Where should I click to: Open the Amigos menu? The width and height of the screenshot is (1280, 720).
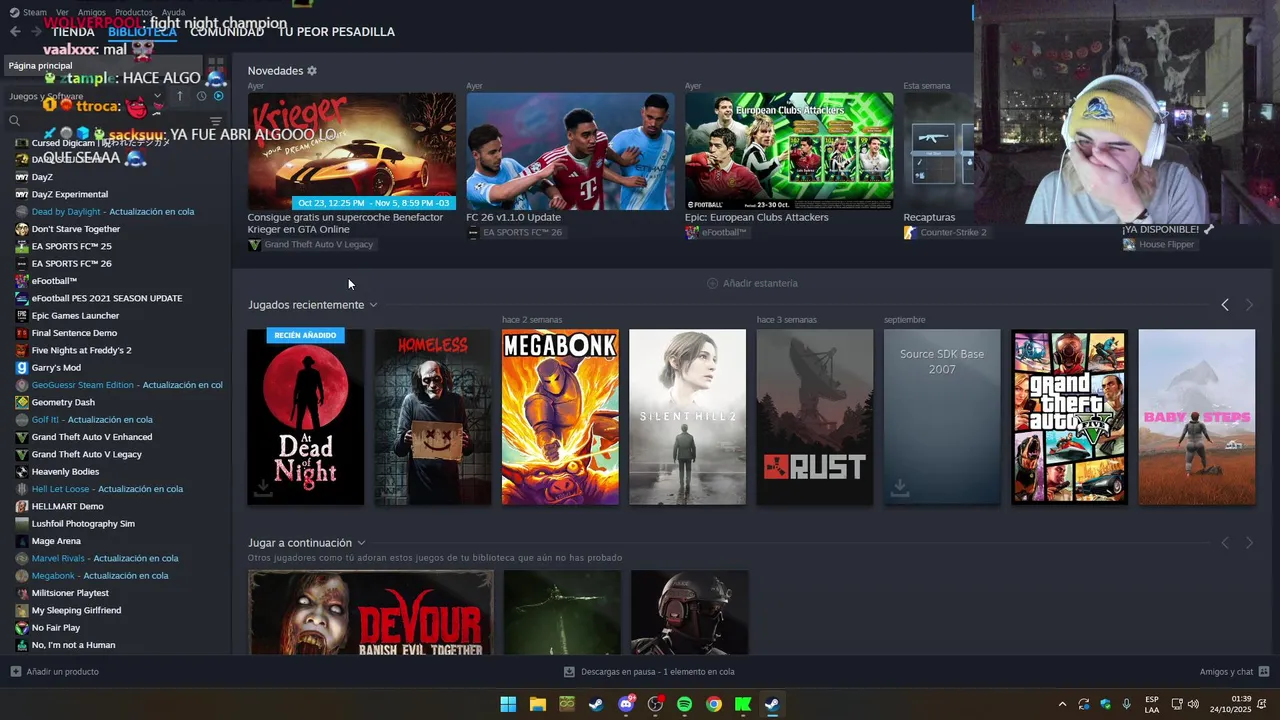click(91, 12)
